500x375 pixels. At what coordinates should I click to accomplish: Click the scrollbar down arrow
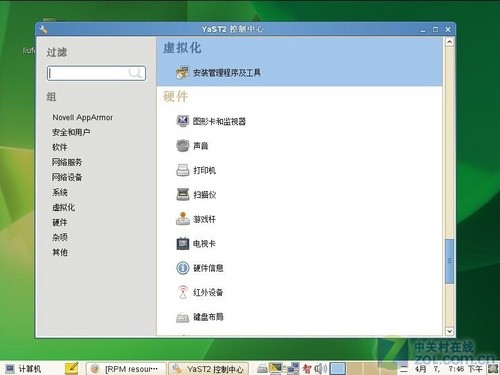[449, 331]
